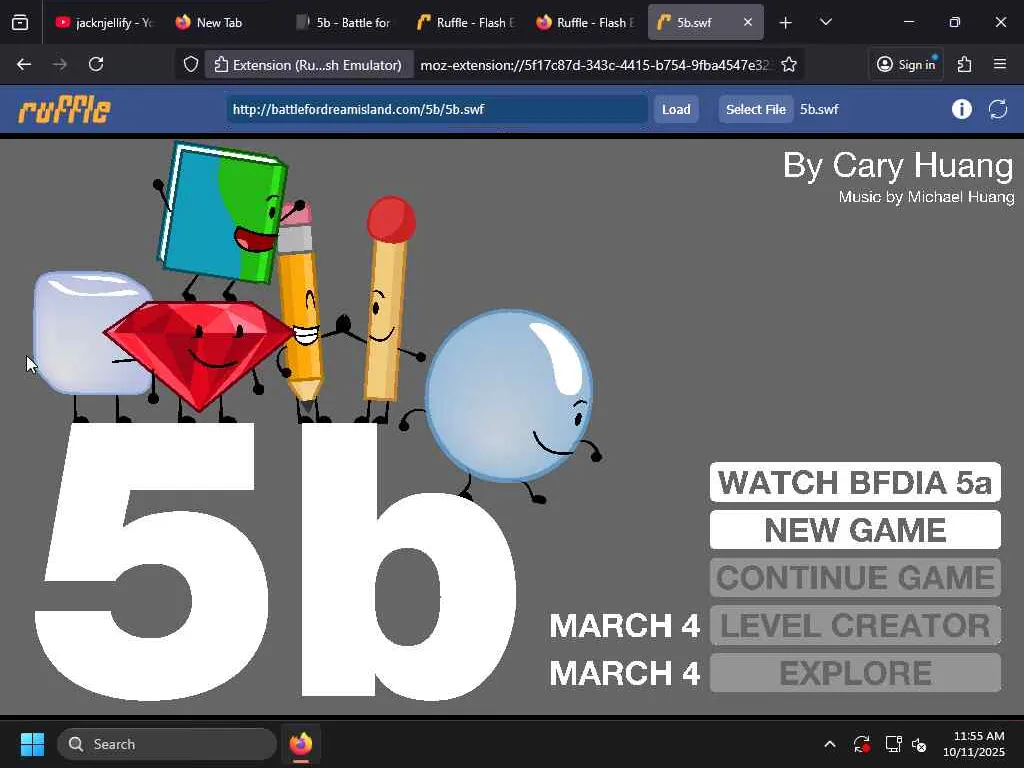Image resolution: width=1024 pixels, height=768 pixels.
Task: Switch to first Ruffle - Flash tab
Action: pyautogui.click(x=465, y=22)
